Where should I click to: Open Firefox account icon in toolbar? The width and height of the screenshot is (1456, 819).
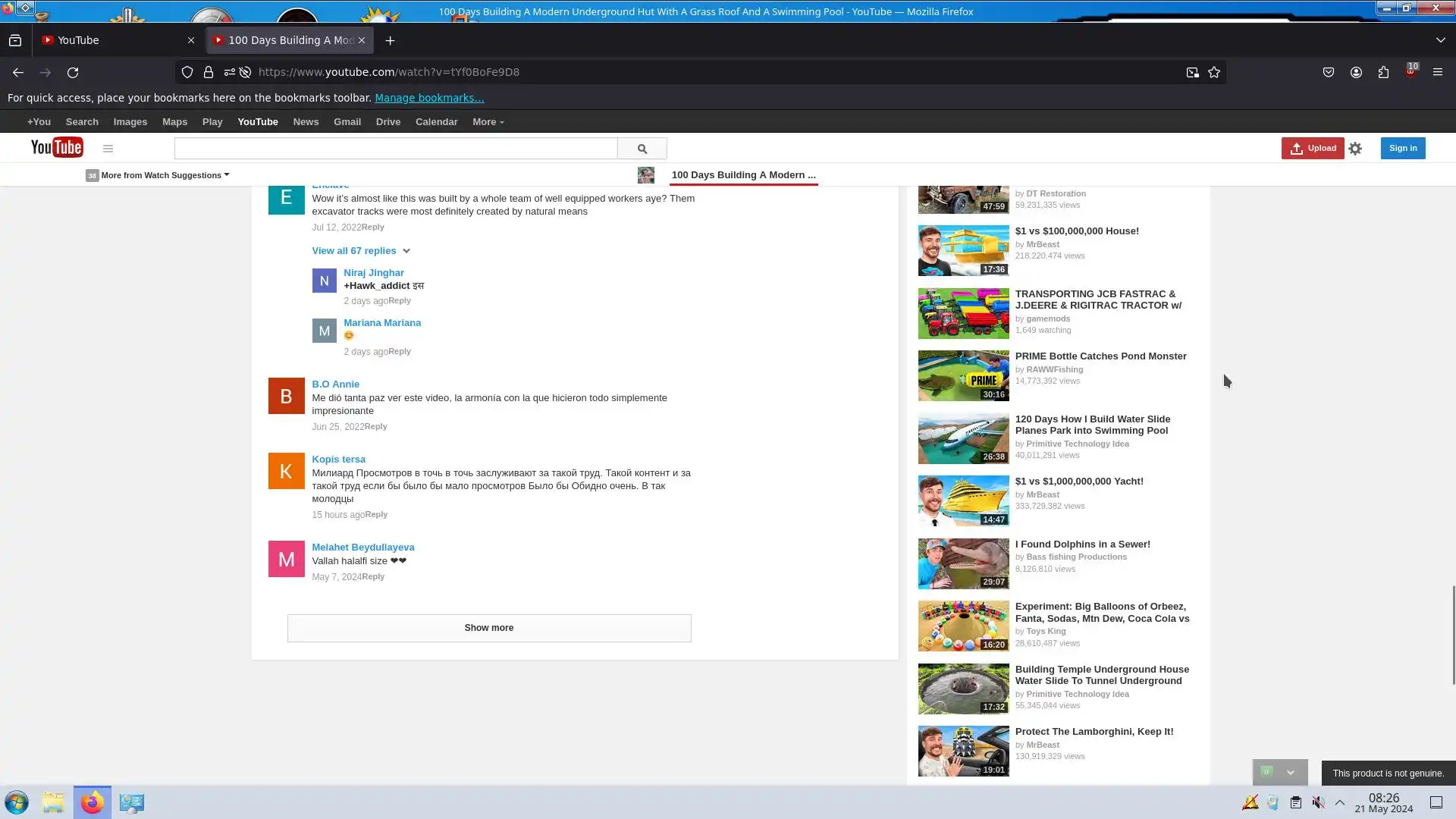(x=1356, y=72)
